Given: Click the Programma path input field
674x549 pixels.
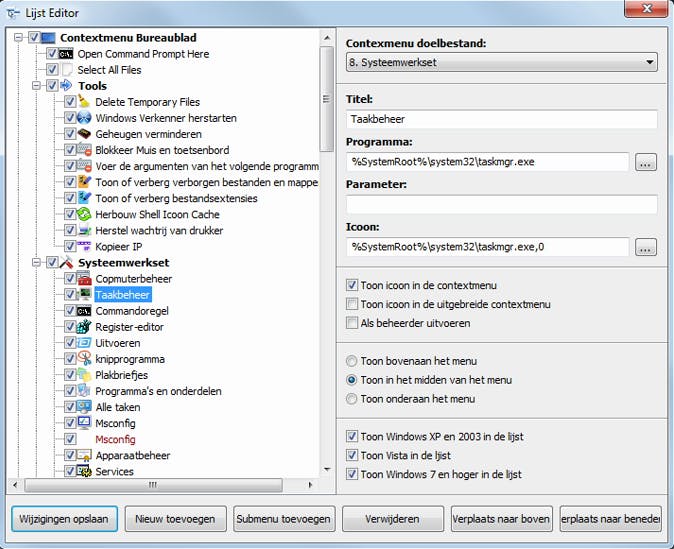Looking at the screenshot, I should pos(488,162).
